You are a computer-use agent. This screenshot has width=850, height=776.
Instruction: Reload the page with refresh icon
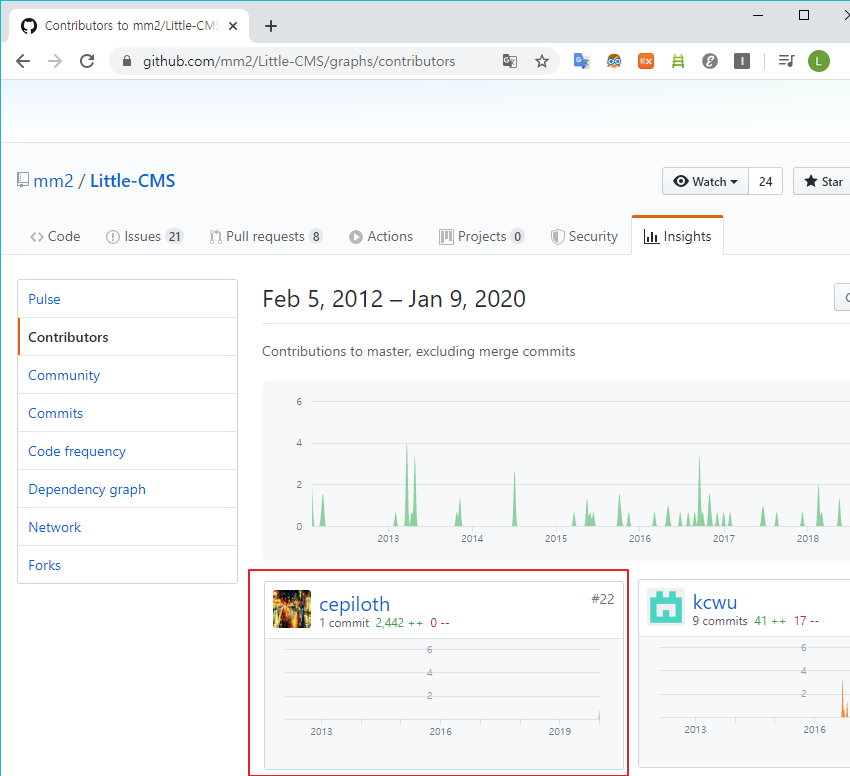click(x=87, y=61)
